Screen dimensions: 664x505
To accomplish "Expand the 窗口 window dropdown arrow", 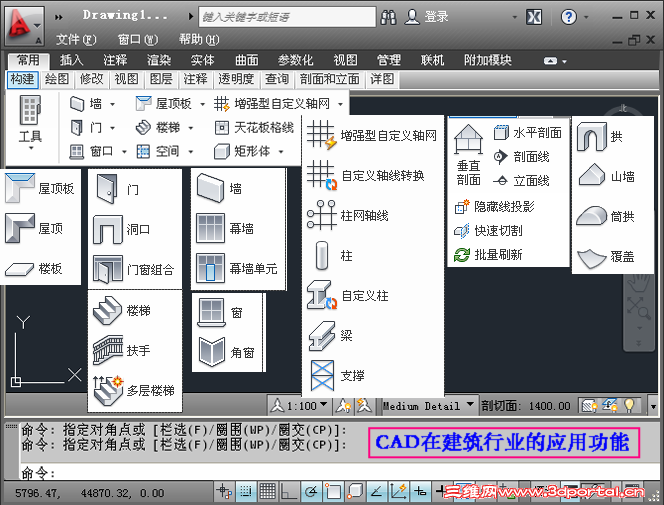I will pos(124,151).
